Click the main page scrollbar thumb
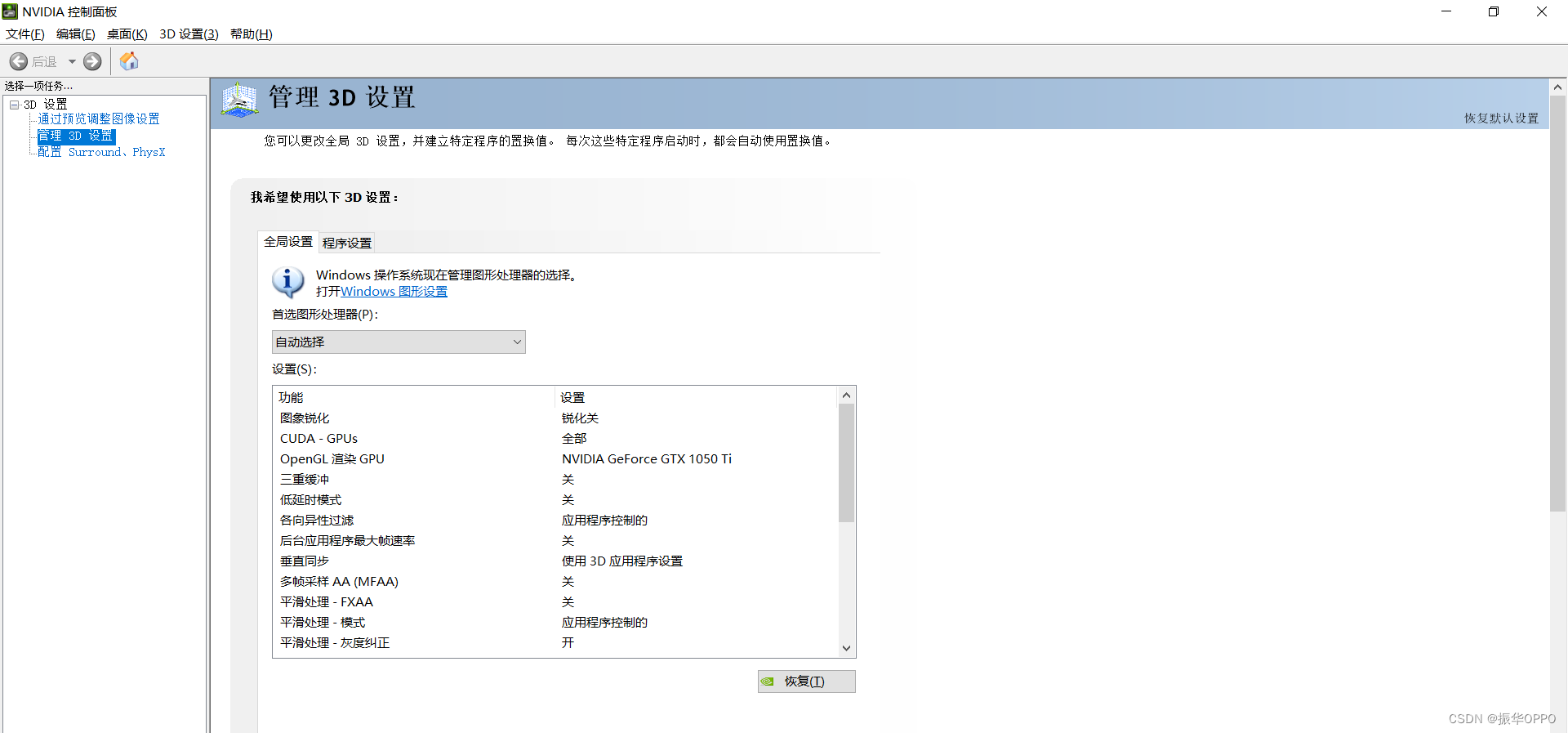 tap(1557, 303)
